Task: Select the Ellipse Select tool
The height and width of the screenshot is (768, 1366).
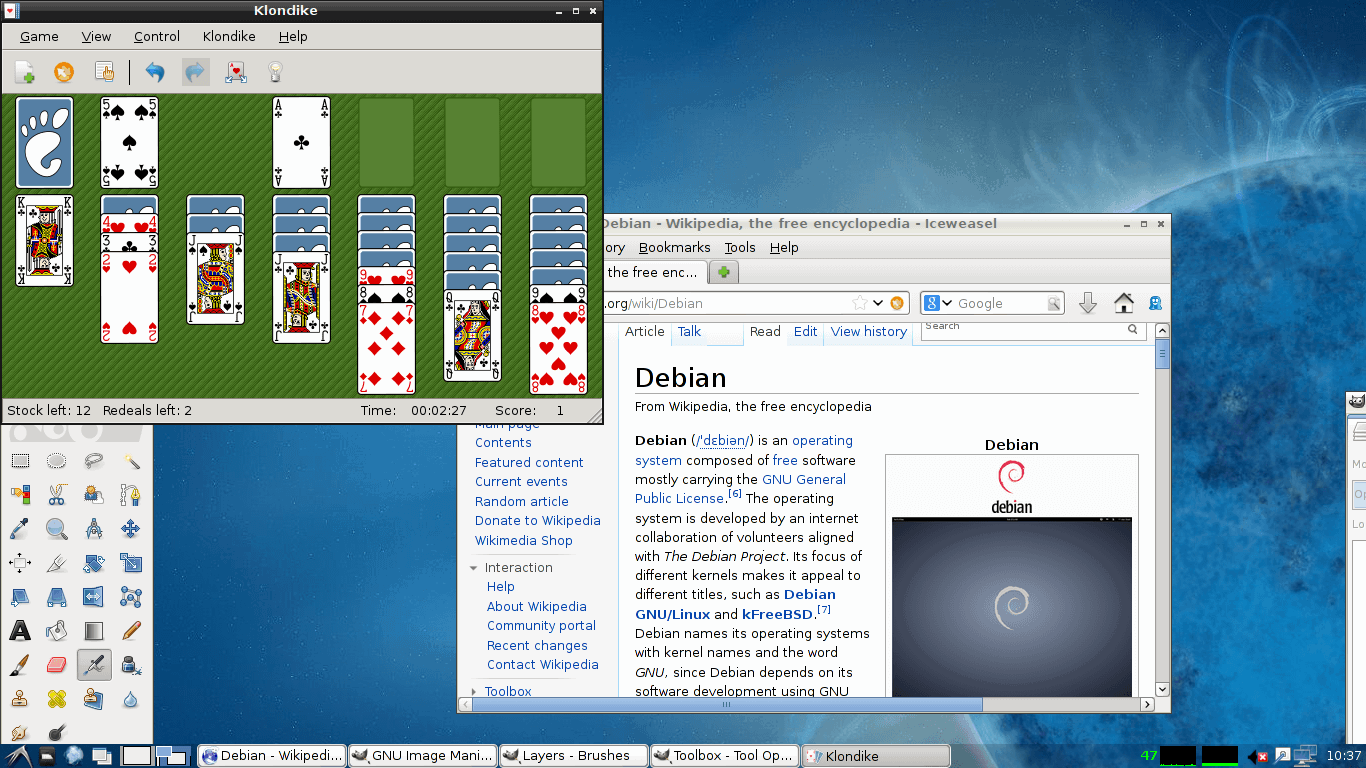Action: click(x=57, y=461)
